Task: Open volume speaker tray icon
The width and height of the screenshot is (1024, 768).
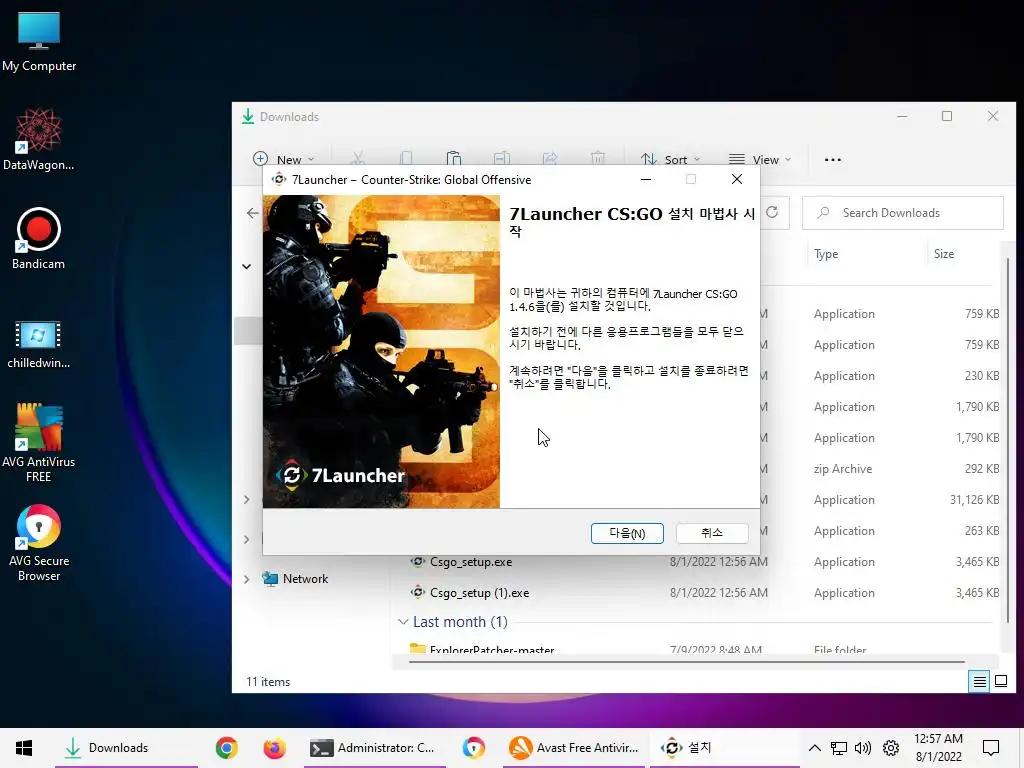Action: point(863,748)
